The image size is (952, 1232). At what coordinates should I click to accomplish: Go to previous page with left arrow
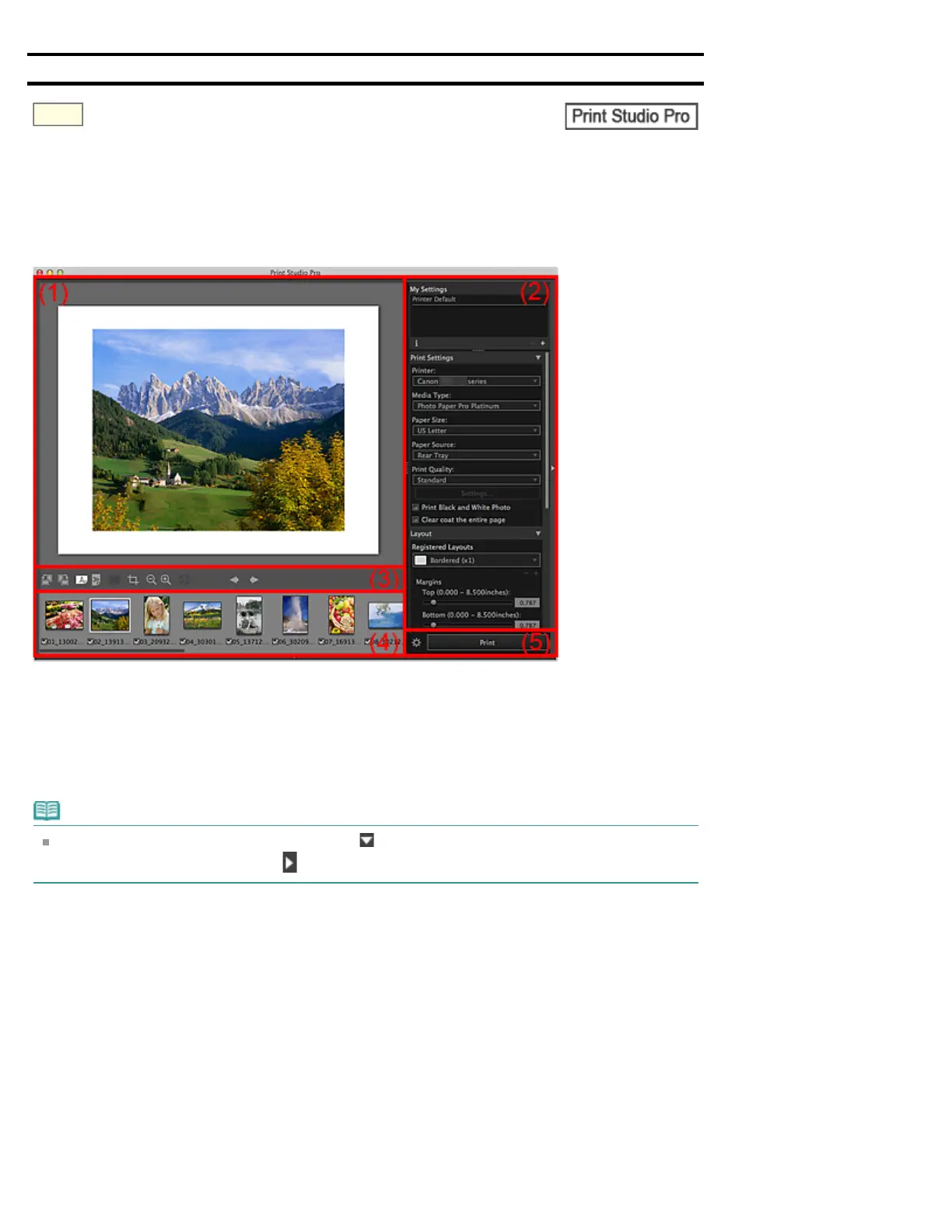click(234, 579)
